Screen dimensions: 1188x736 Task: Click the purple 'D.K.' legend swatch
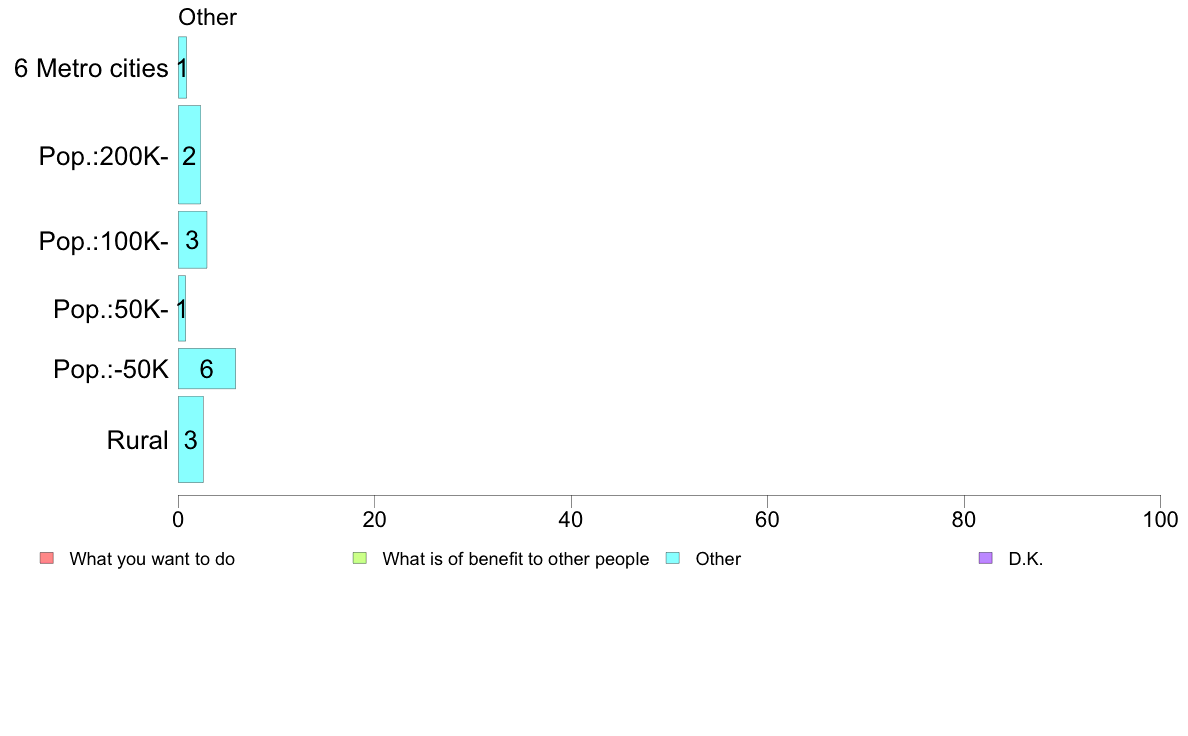[986, 559]
